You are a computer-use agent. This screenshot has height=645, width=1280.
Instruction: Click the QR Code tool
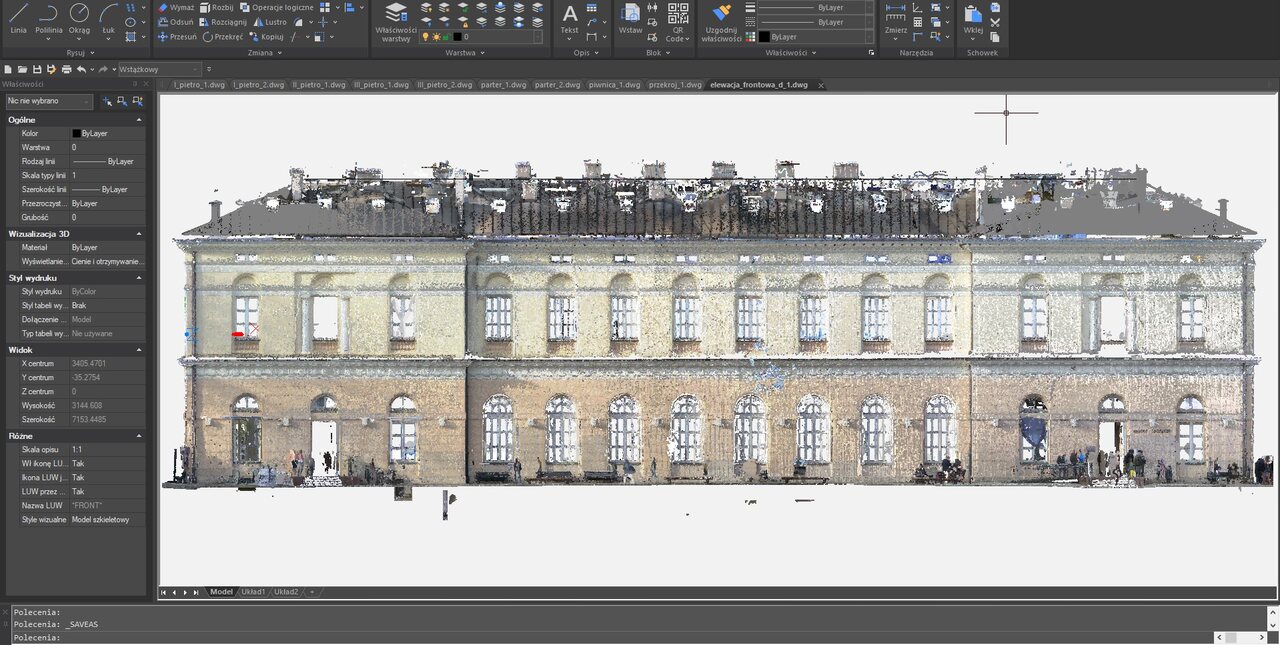coord(678,20)
